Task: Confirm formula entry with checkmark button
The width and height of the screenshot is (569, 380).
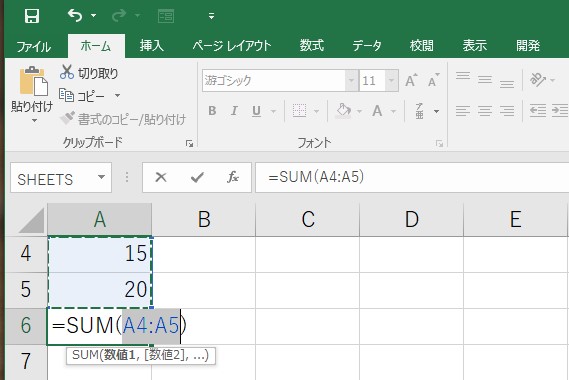Action: 197,177
